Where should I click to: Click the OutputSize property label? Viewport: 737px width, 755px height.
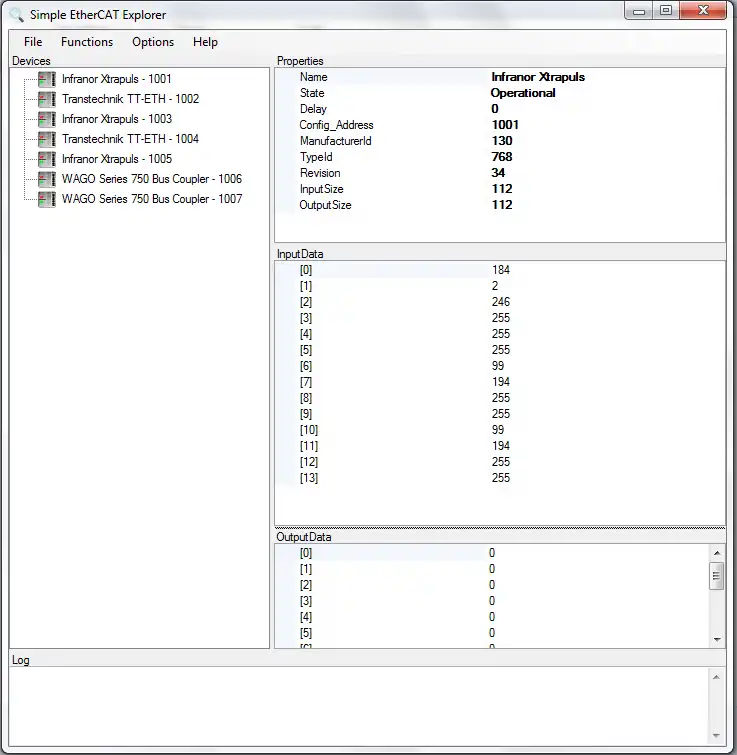325,205
